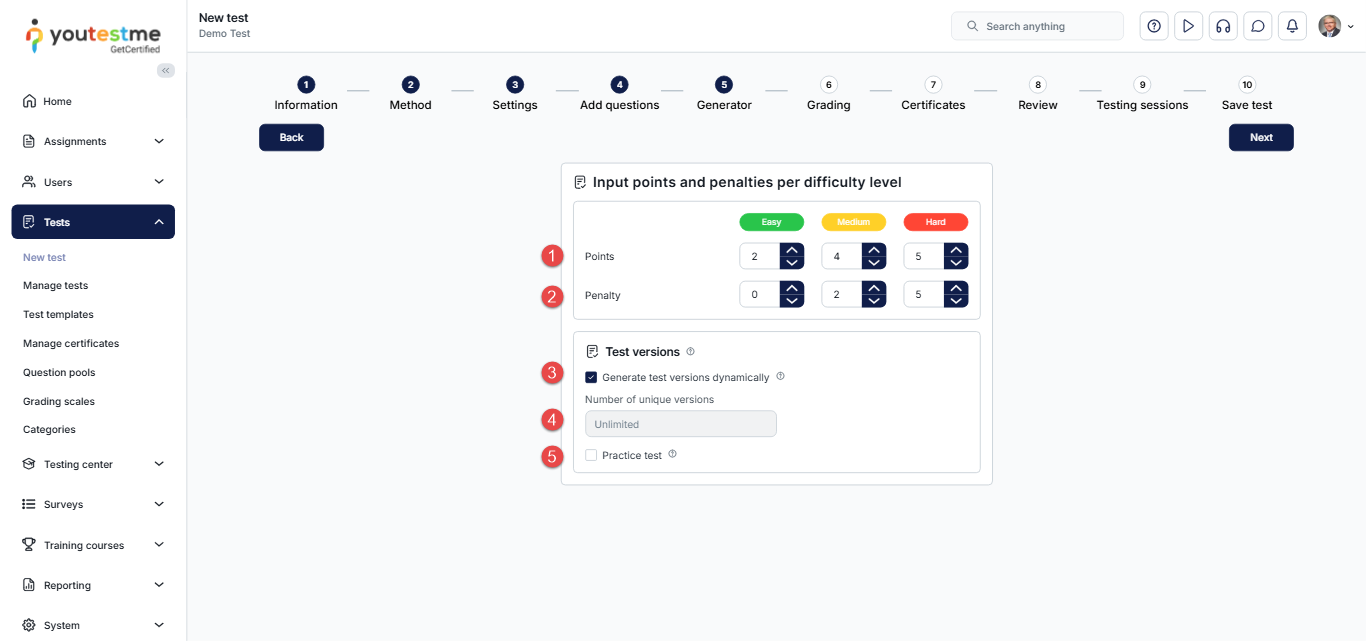Click the Next button

click(x=1261, y=138)
